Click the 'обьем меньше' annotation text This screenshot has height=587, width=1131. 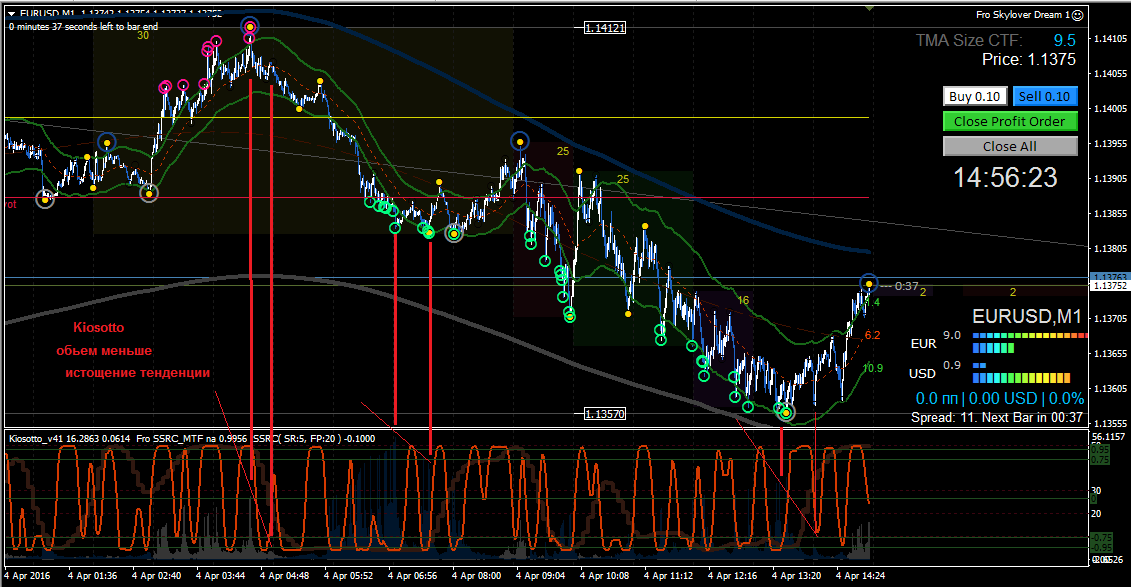click(105, 350)
